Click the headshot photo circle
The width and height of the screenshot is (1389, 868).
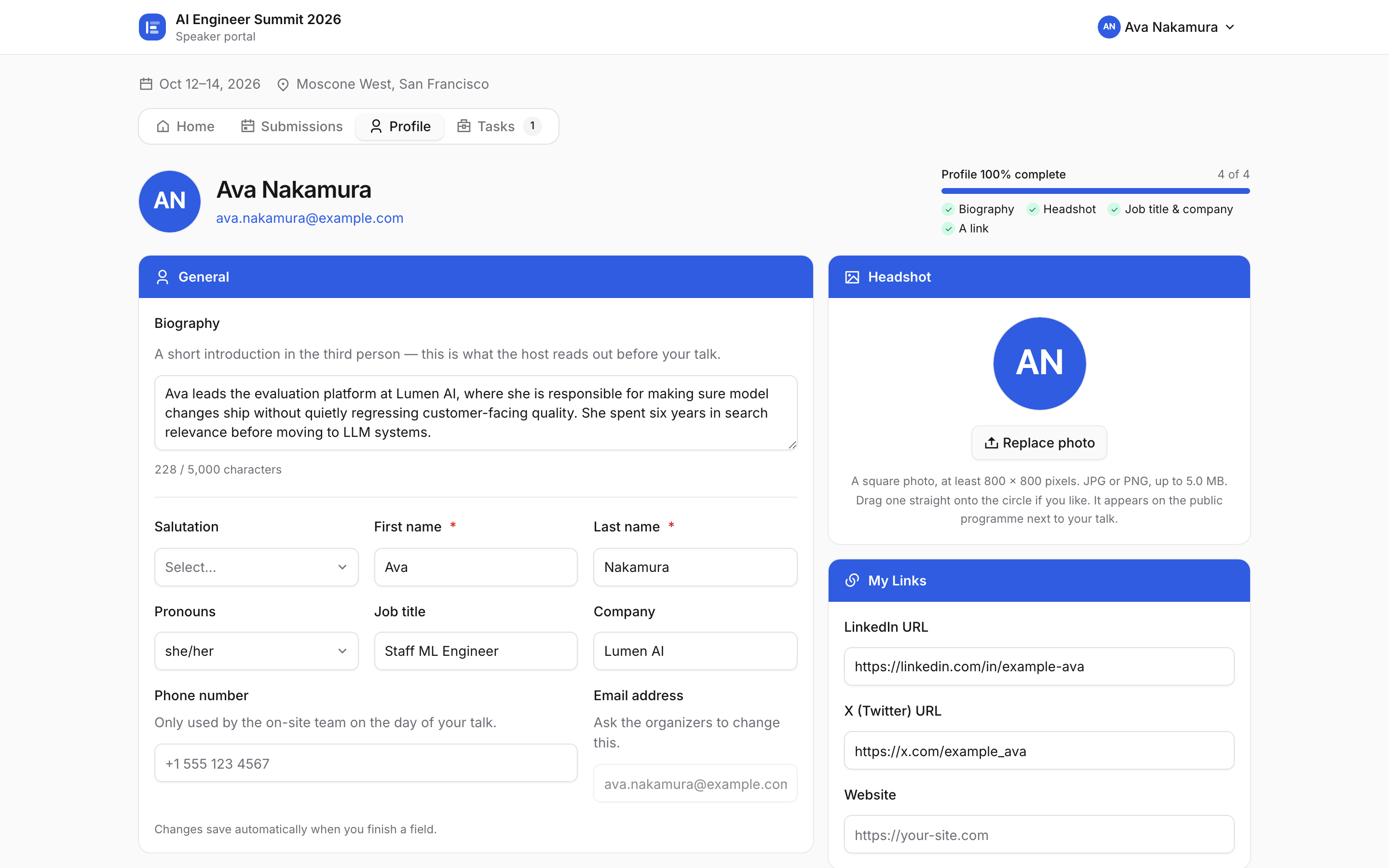pos(1039,364)
